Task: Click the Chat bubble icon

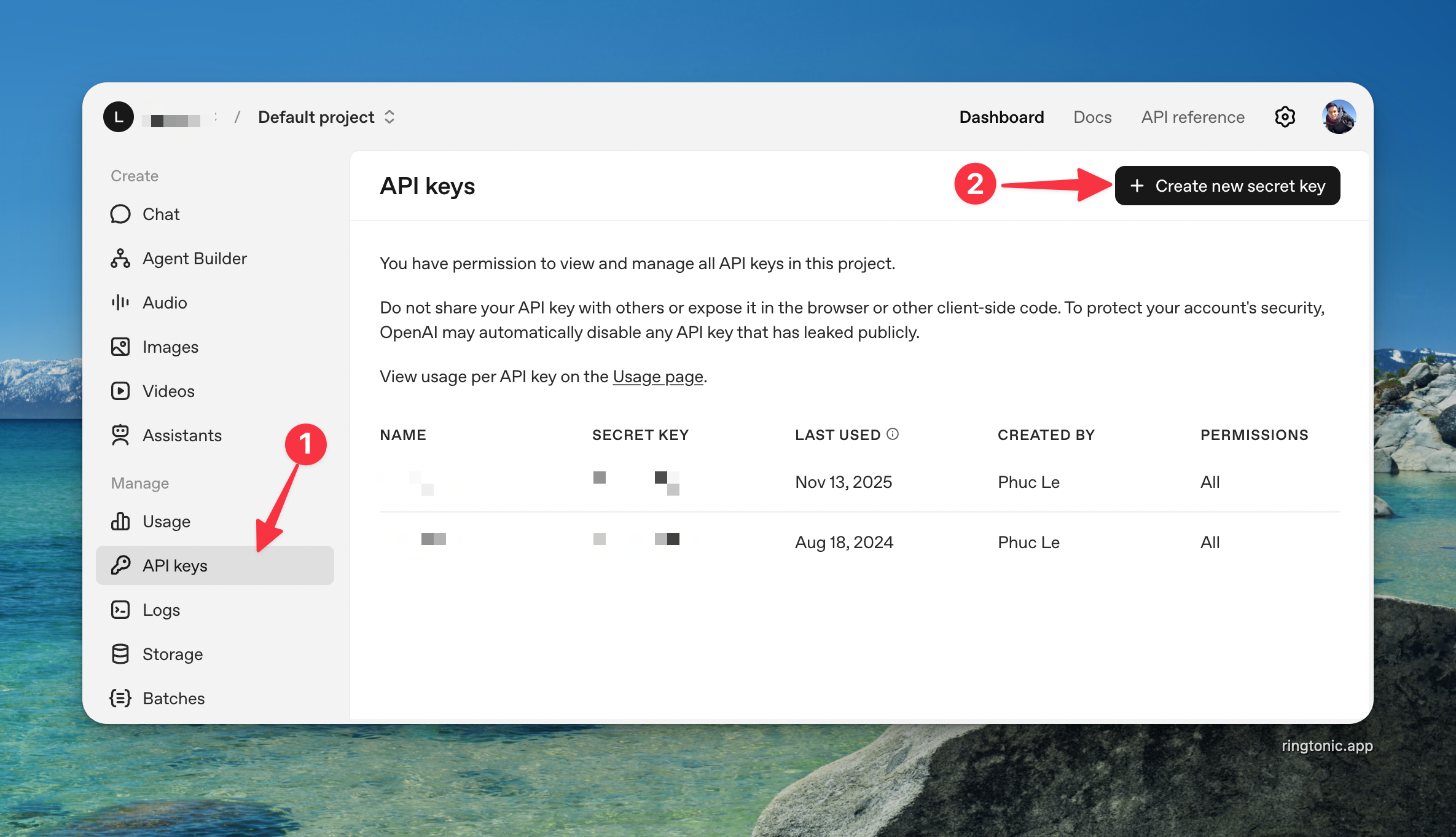Action: pos(120,214)
